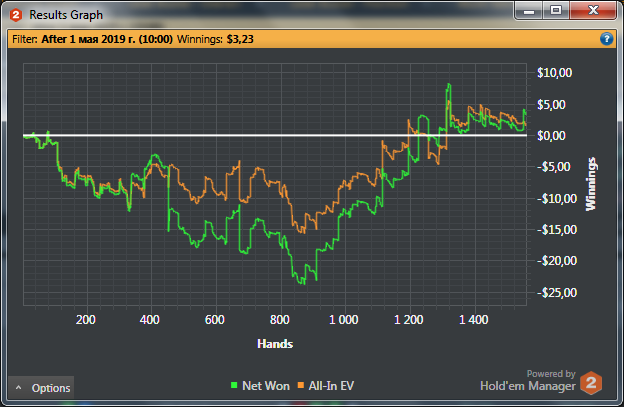
Task: Click the Results Graph window title
Action: click(x=66, y=15)
